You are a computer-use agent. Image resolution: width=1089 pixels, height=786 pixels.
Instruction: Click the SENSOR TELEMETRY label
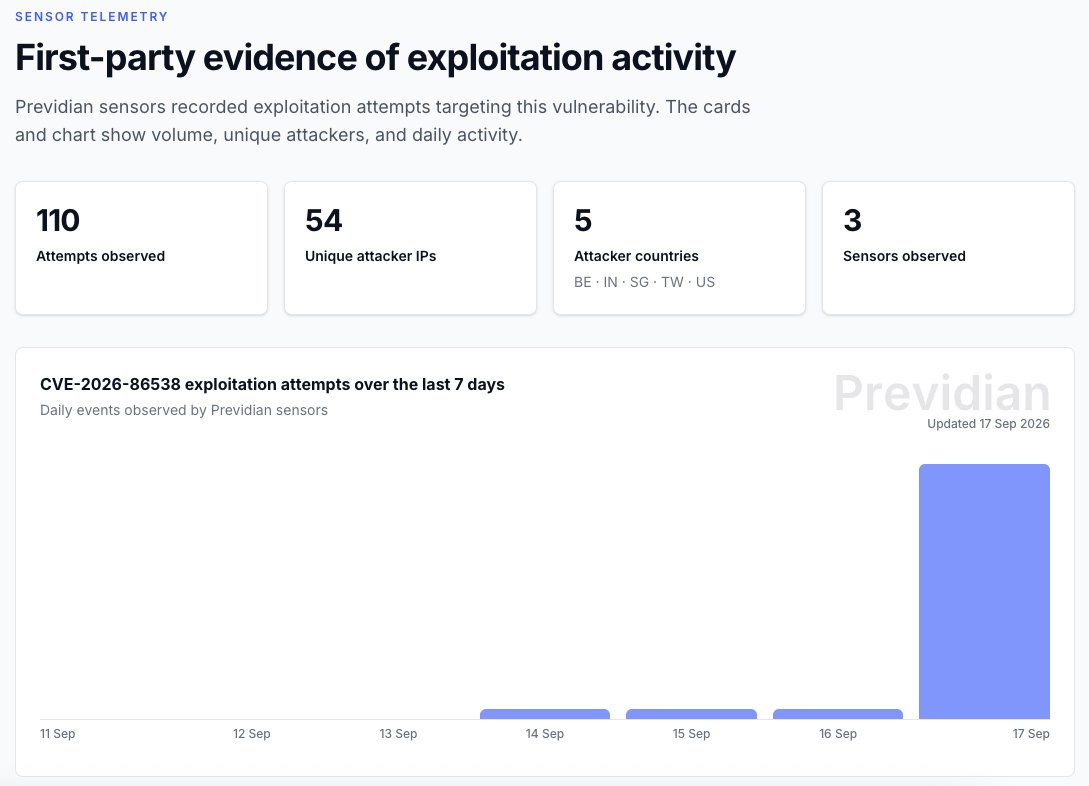pyautogui.click(x=92, y=17)
